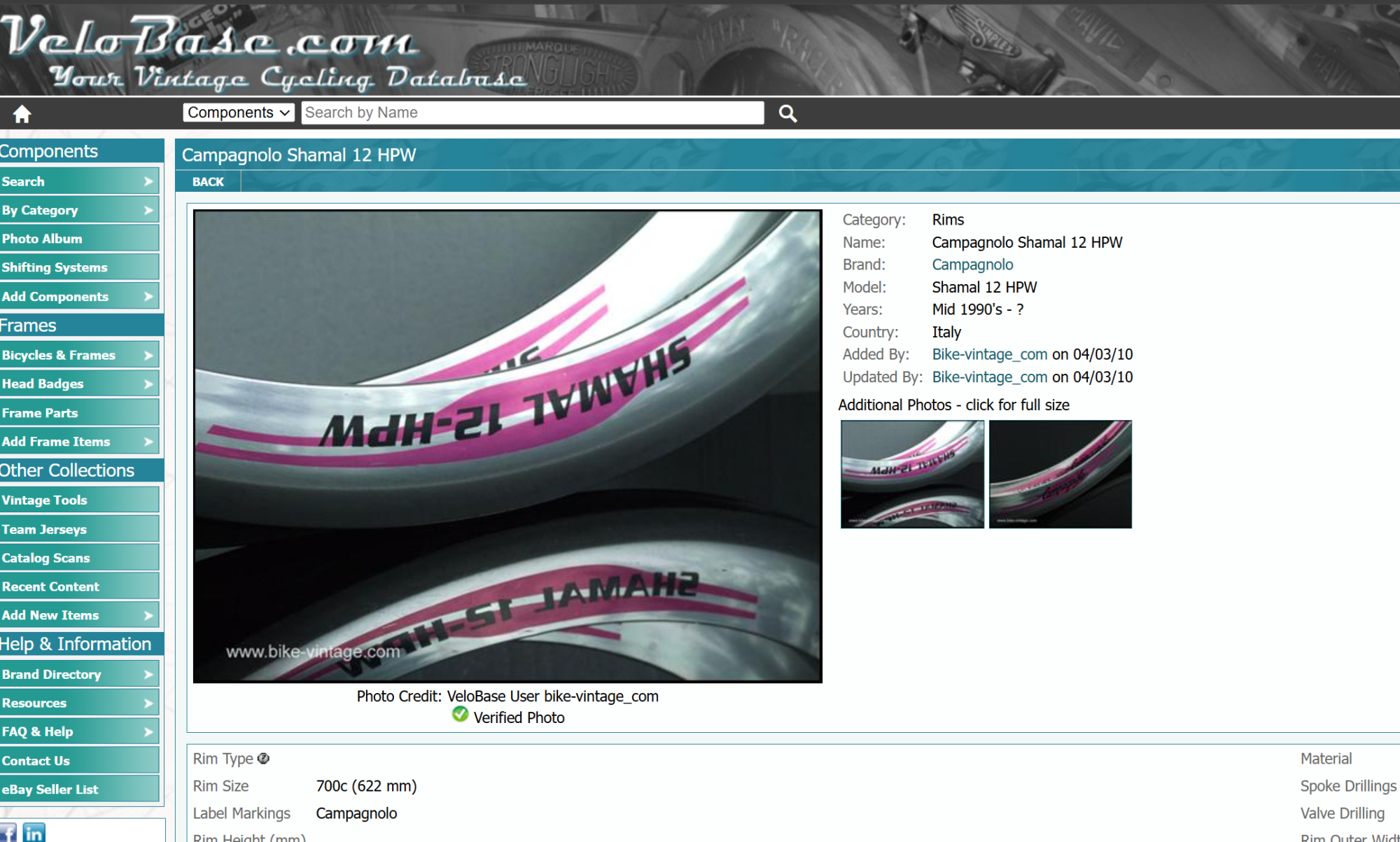Open the Campagnolo brand link
This screenshot has width=1400, height=842.
972,265
